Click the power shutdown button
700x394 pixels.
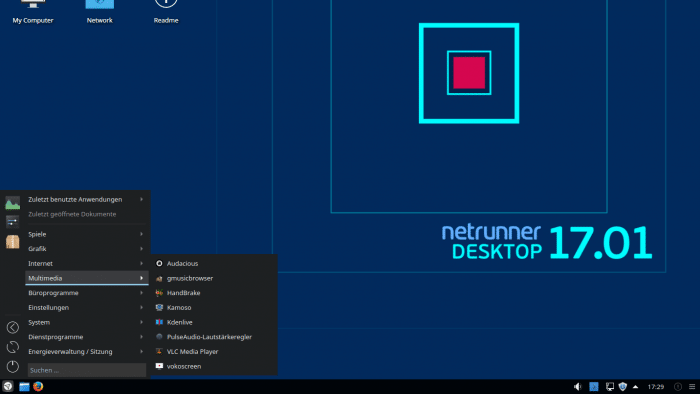tap(12, 366)
